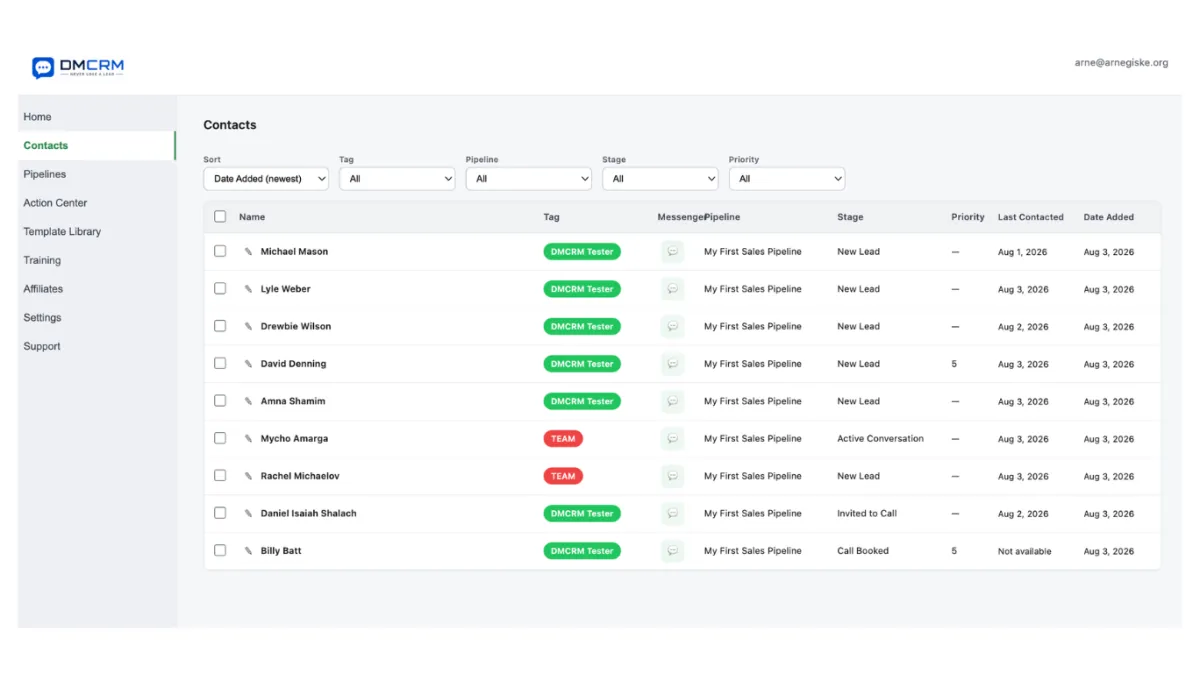Open the Sort dropdown Date Added (newest)
This screenshot has height=673, width=1200.
pyautogui.click(x=266, y=179)
